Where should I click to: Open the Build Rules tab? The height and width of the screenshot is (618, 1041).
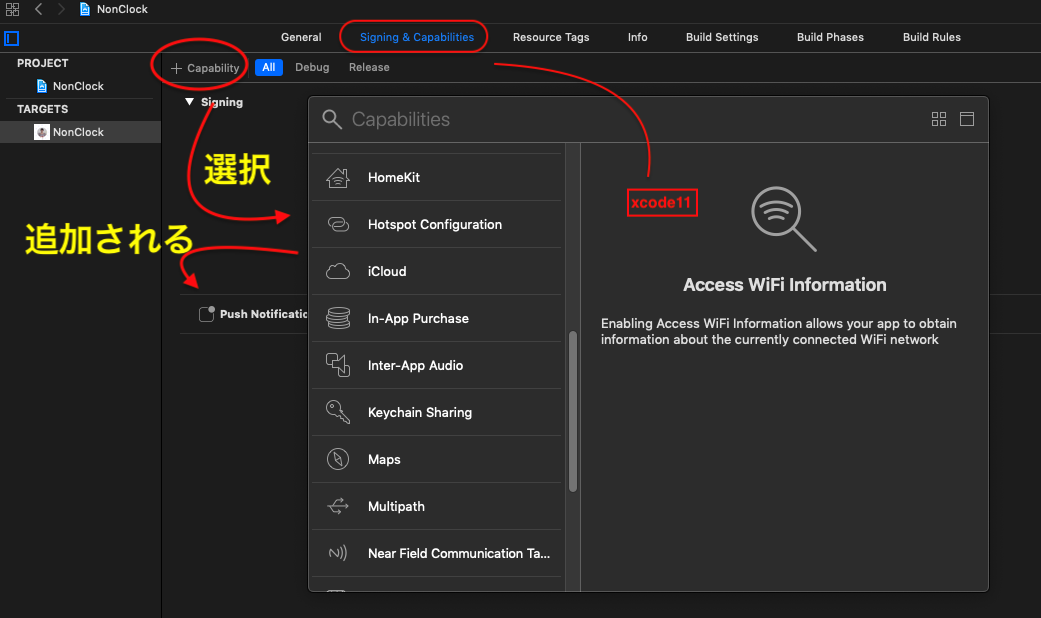tap(931, 37)
